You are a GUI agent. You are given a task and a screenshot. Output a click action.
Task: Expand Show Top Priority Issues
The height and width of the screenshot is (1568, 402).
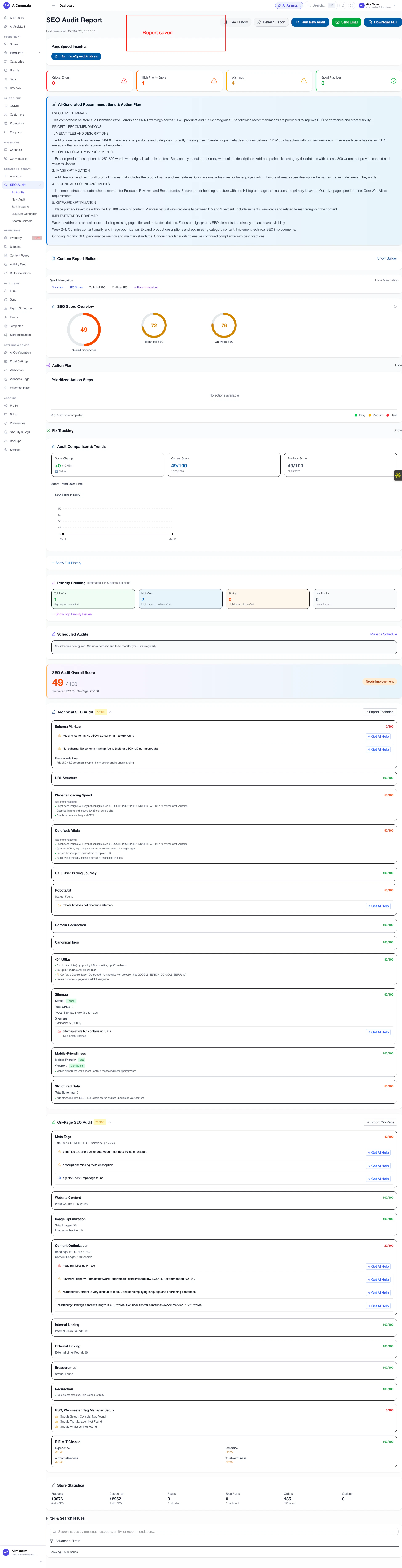point(72,614)
